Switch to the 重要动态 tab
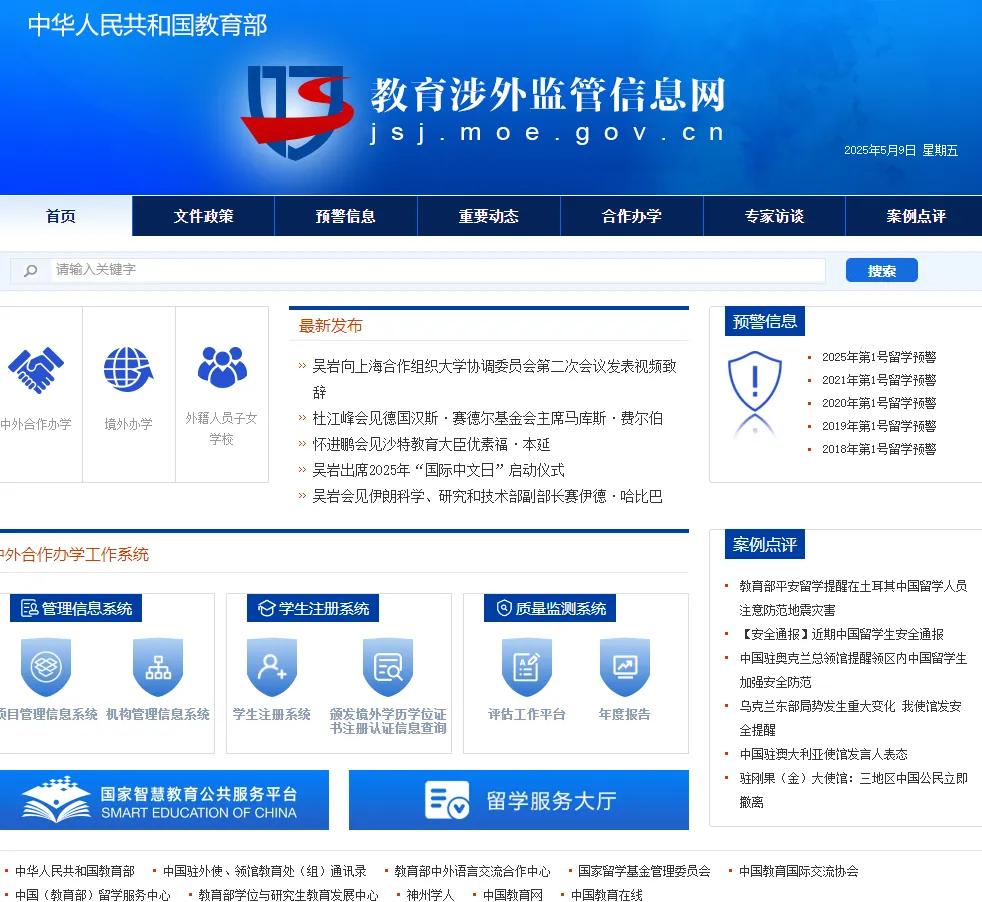Screen dimensions: 982x902 (488, 216)
